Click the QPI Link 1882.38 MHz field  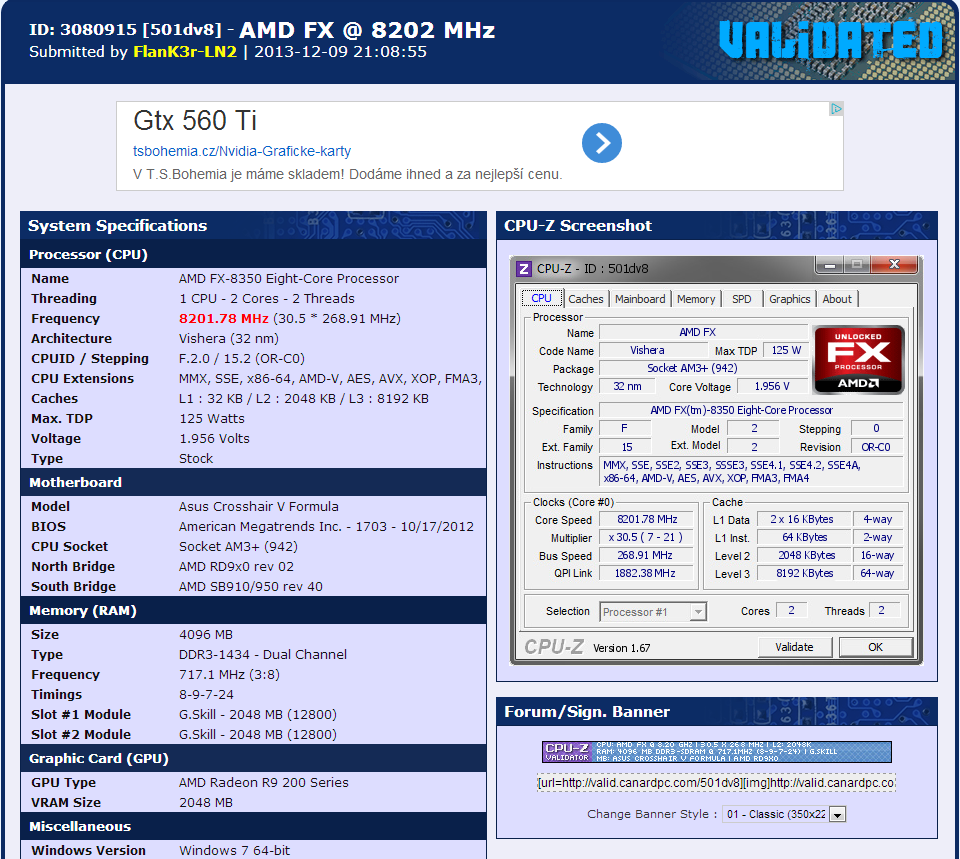646,573
